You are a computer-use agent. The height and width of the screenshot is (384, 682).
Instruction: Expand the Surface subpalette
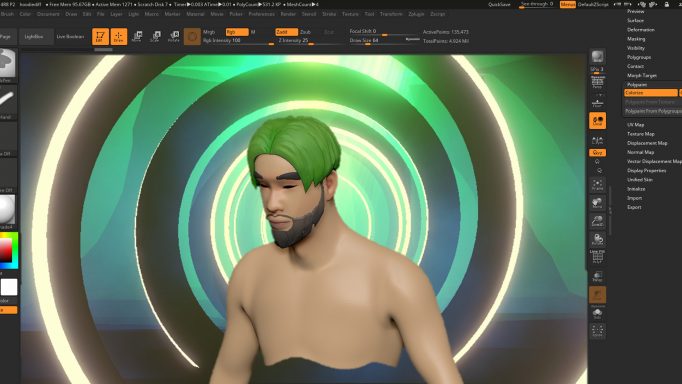[x=635, y=20]
